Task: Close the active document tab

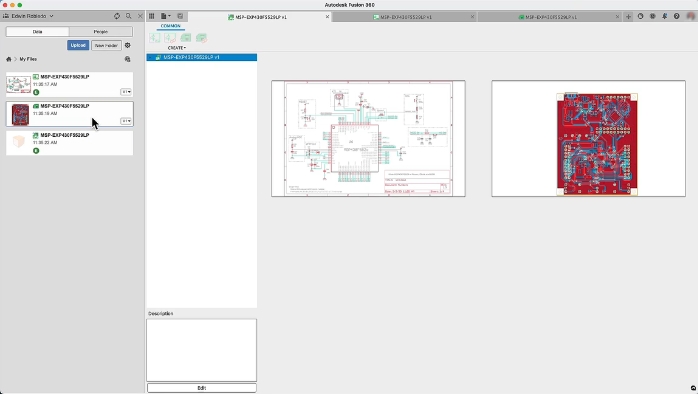Action: coord(327,17)
